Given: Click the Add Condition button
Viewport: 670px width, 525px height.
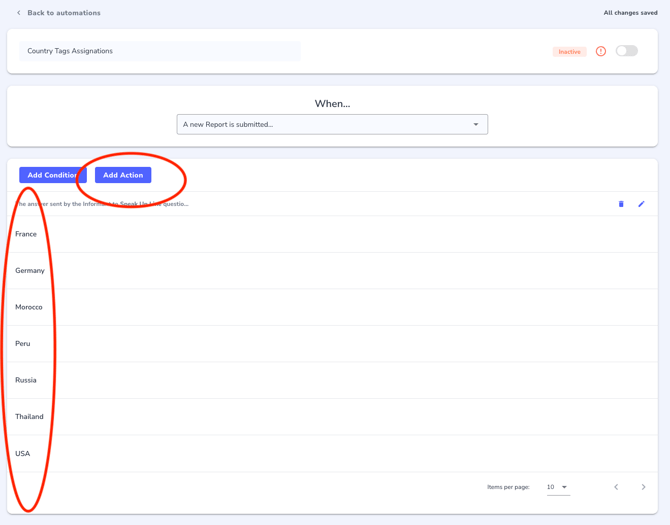Looking at the screenshot, I should click(52, 175).
